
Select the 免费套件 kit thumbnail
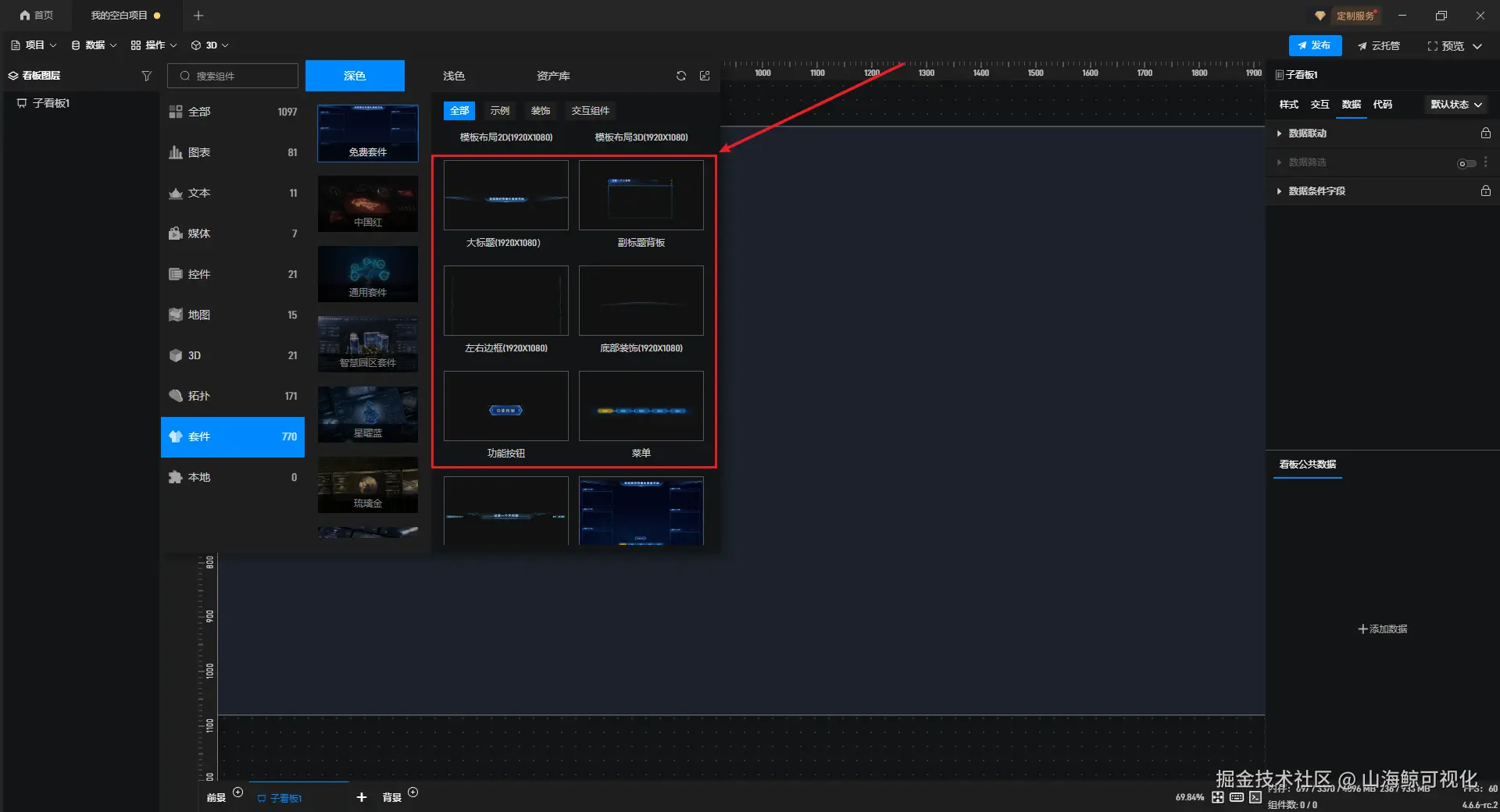coord(368,134)
